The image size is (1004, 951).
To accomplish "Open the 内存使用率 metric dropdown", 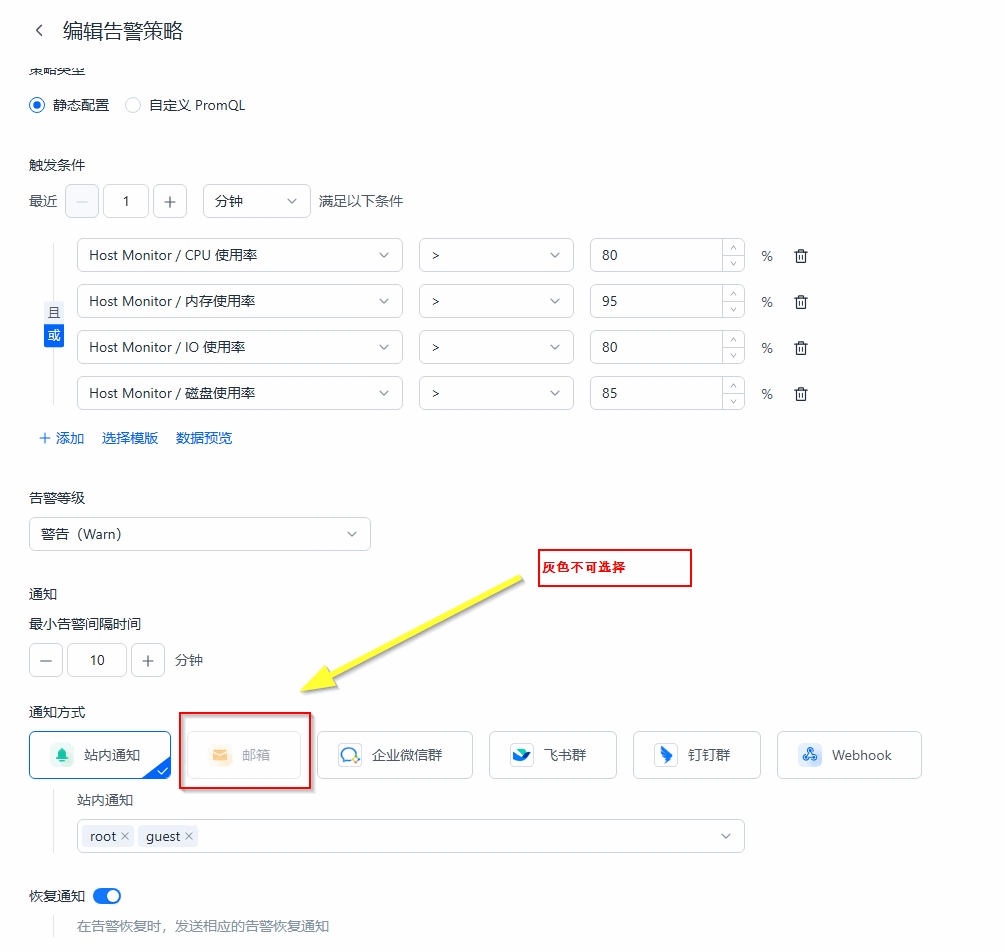I will coord(239,301).
